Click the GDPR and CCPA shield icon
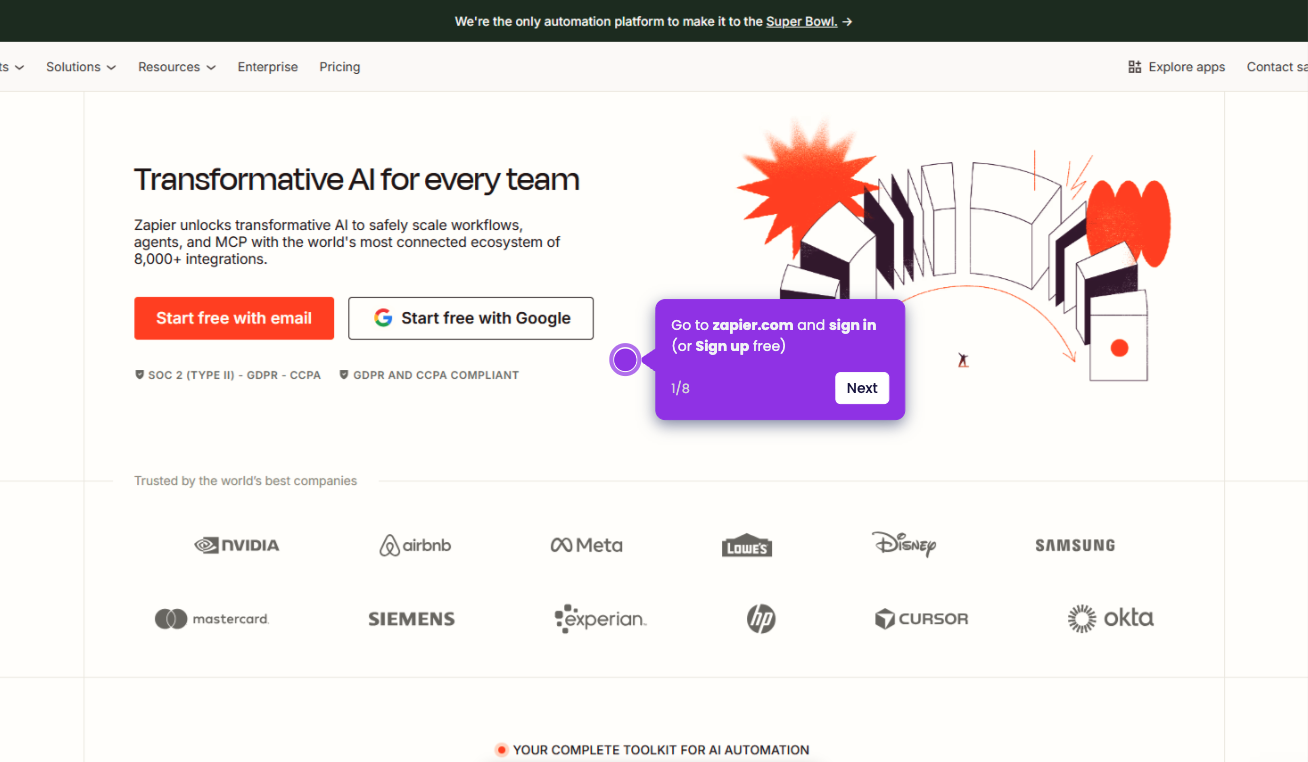This screenshot has width=1308, height=762. [344, 375]
